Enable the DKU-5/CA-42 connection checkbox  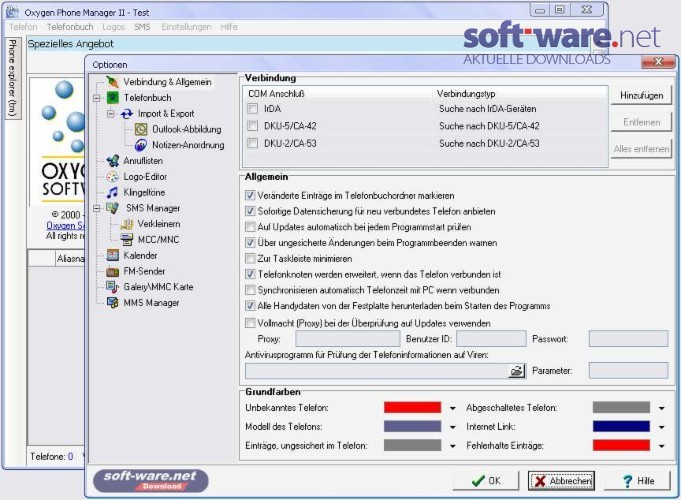pos(252,126)
